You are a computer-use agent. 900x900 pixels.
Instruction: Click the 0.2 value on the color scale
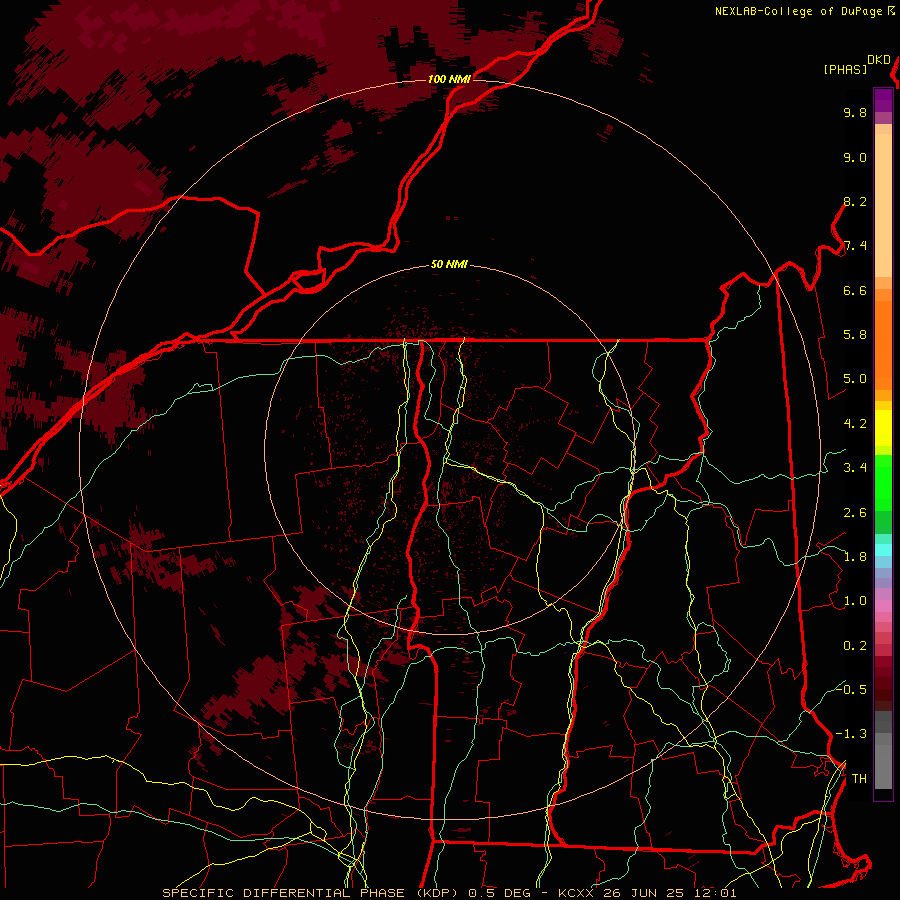pyautogui.click(x=855, y=646)
